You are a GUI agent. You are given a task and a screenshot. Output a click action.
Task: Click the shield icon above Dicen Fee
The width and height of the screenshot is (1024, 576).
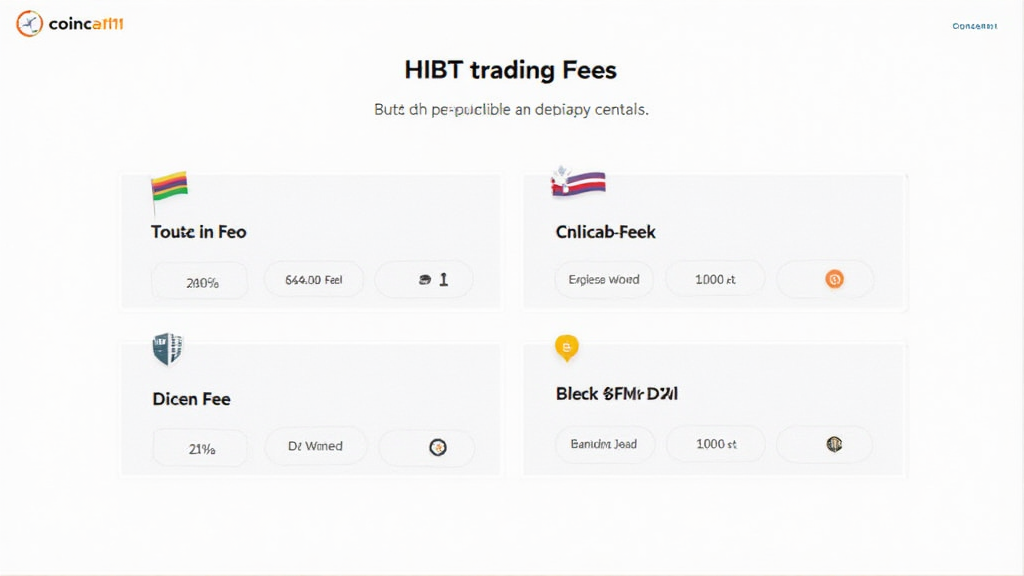click(x=167, y=348)
